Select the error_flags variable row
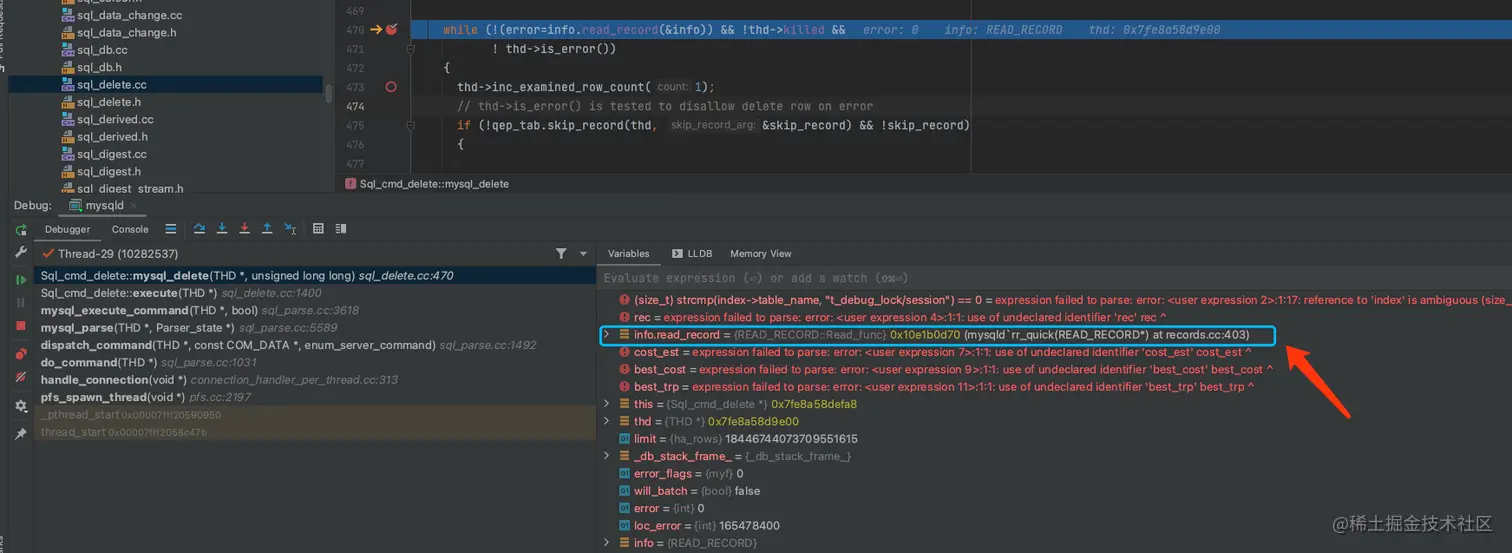Viewport: 1512px width, 553px height. (x=1055, y=474)
